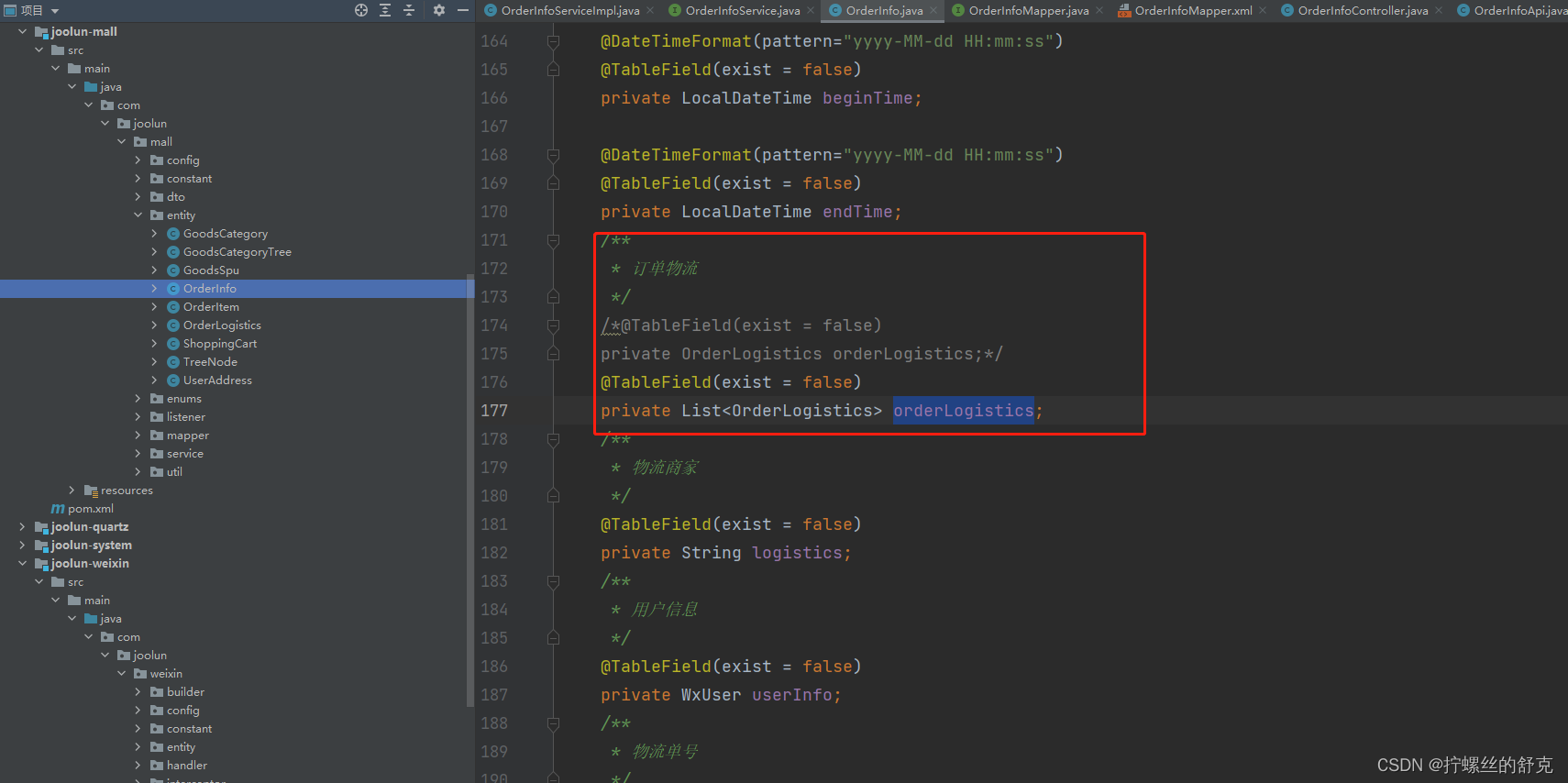1568x783 pixels.
Task: Click the fold marker at line 164
Action: coord(553,41)
